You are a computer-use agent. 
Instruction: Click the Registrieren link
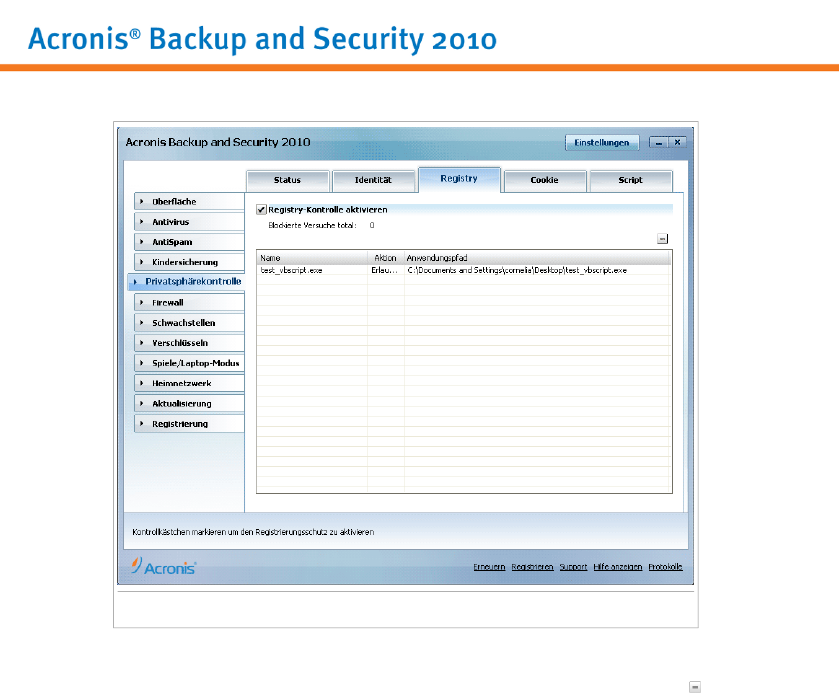pyautogui.click(x=532, y=567)
